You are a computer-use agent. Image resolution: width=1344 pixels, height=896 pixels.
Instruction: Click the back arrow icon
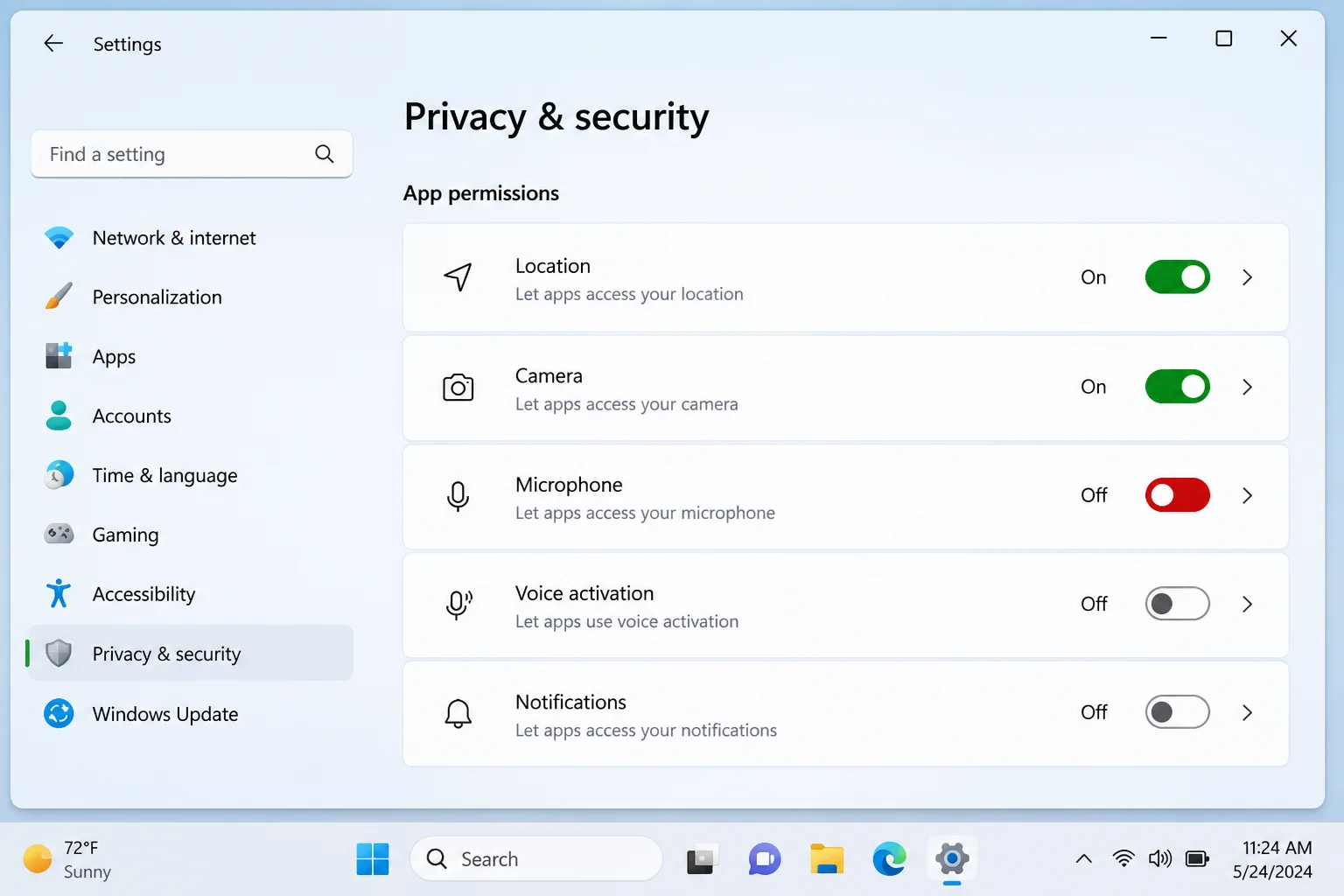tap(53, 43)
